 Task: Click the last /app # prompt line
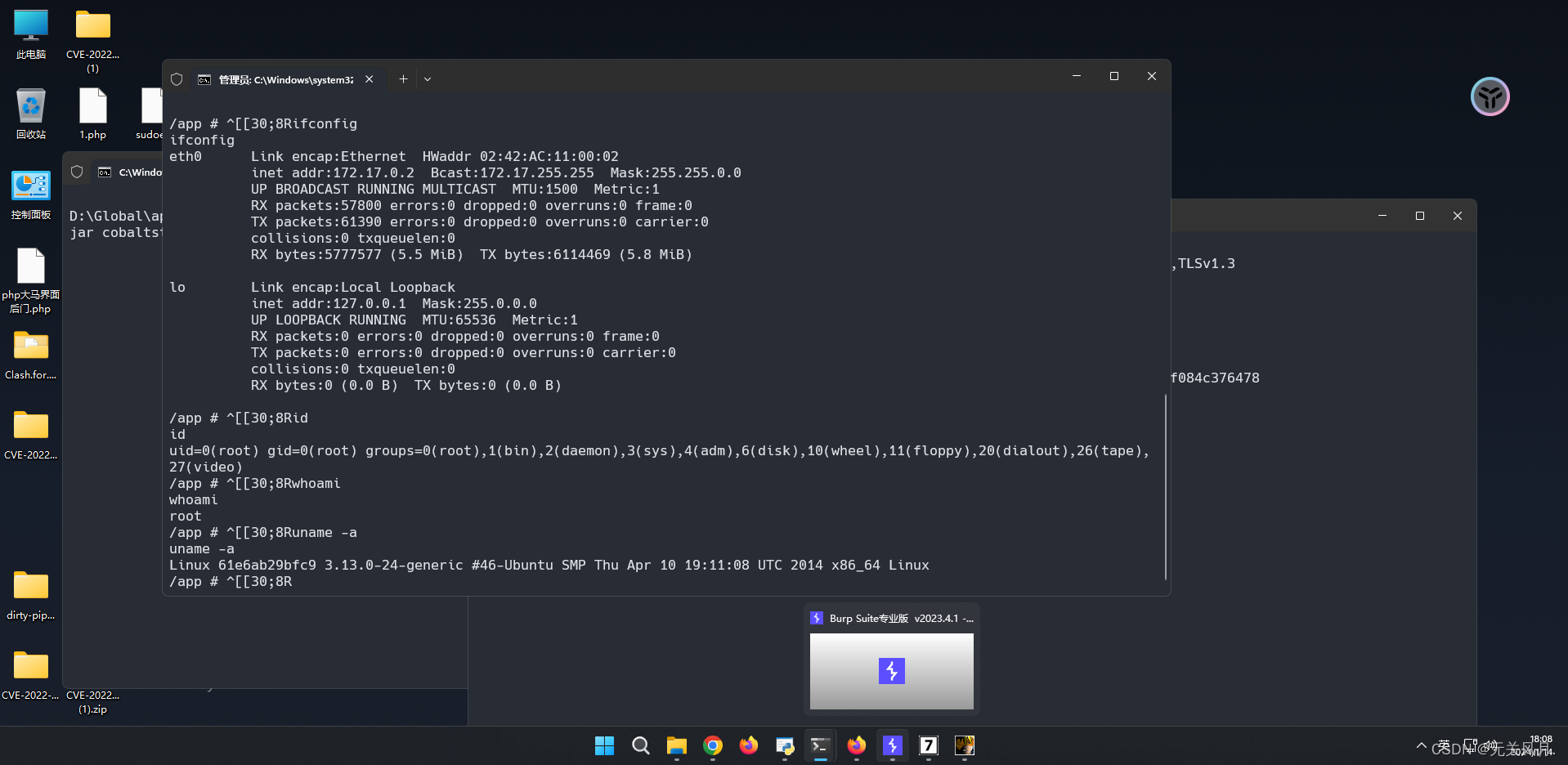(231, 581)
